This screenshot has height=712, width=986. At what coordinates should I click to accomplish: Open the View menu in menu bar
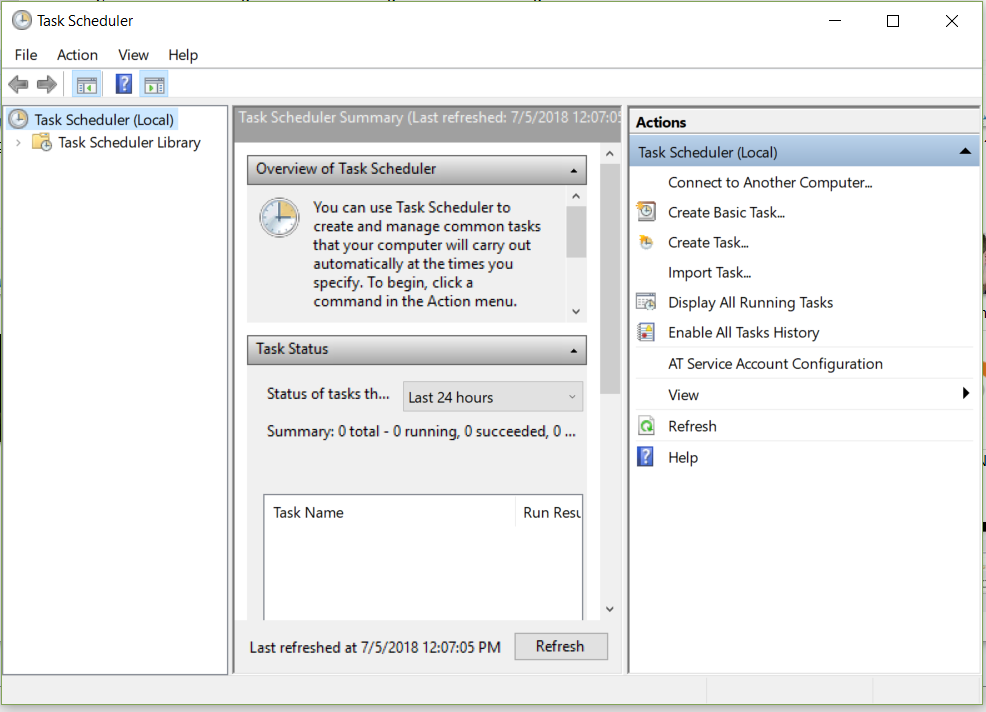click(x=133, y=55)
